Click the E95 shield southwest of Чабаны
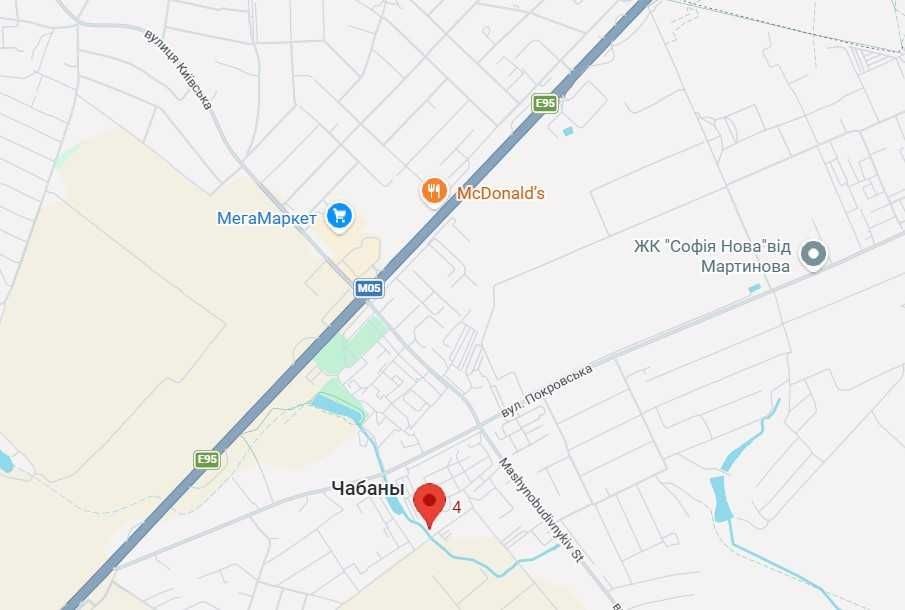 pos(207,459)
